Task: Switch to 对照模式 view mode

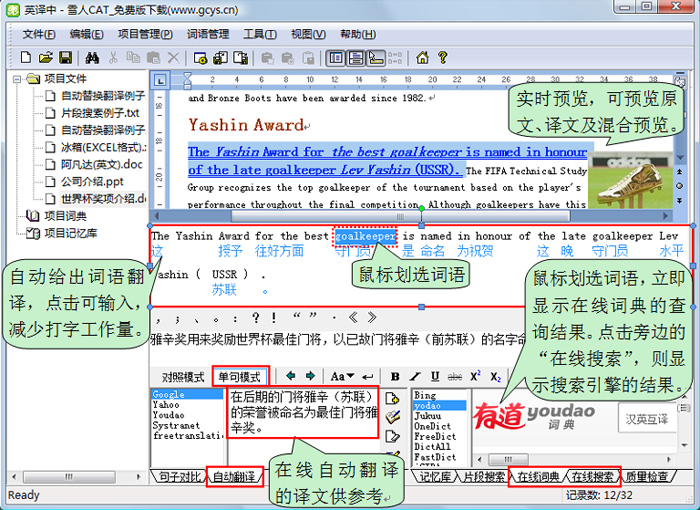Action: 183,377
